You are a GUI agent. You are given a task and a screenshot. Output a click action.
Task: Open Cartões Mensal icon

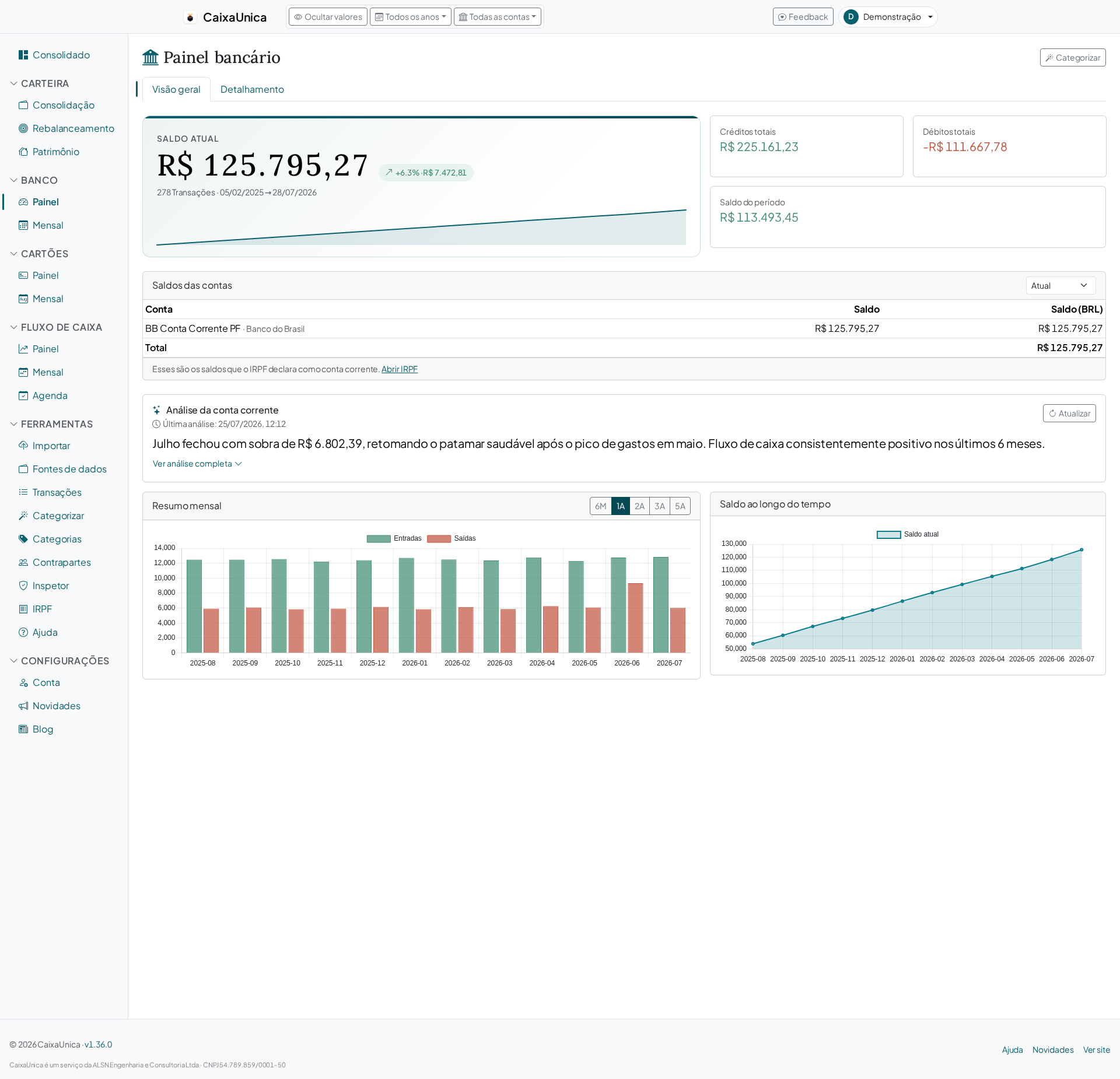tap(23, 299)
